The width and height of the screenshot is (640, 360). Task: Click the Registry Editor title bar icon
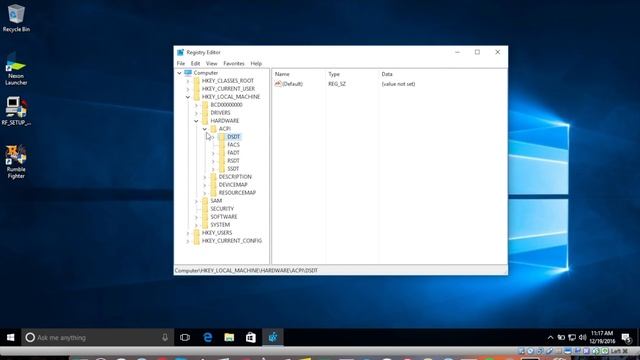180,52
